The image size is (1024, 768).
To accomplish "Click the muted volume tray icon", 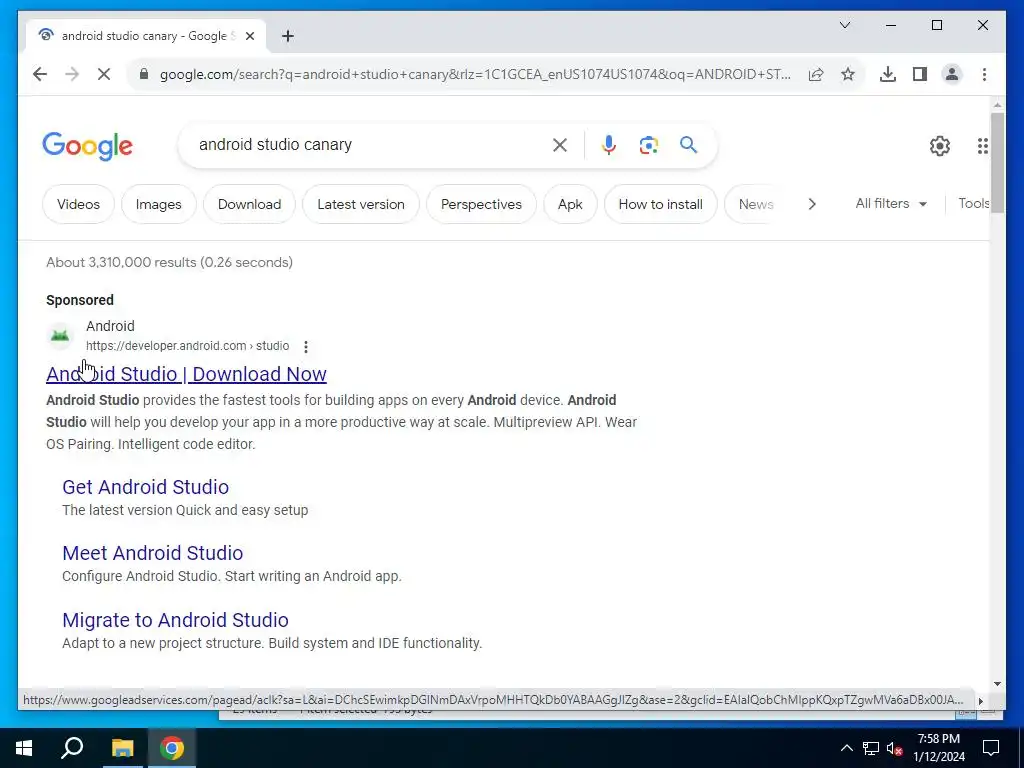I will click(x=895, y=748).
